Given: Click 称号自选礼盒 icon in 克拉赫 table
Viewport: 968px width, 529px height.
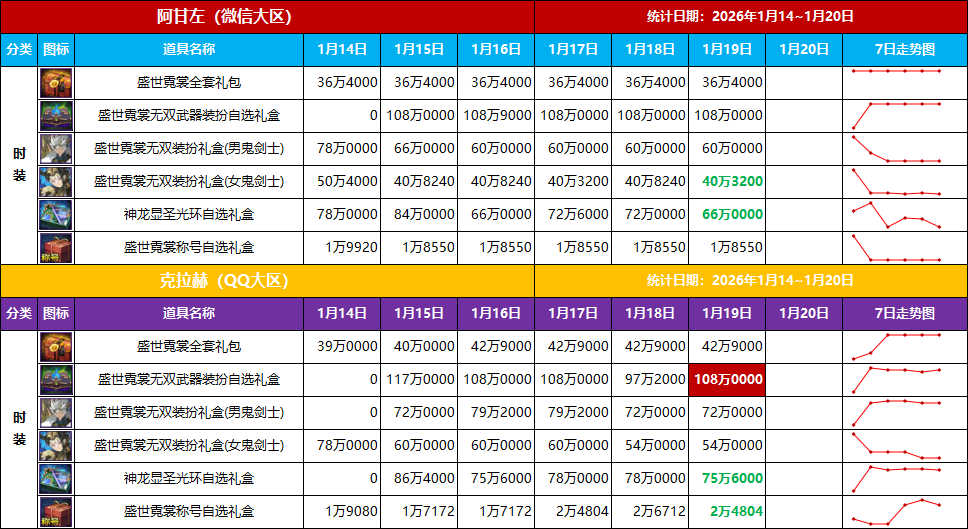Looking at the screenshot, I should 56,512.
